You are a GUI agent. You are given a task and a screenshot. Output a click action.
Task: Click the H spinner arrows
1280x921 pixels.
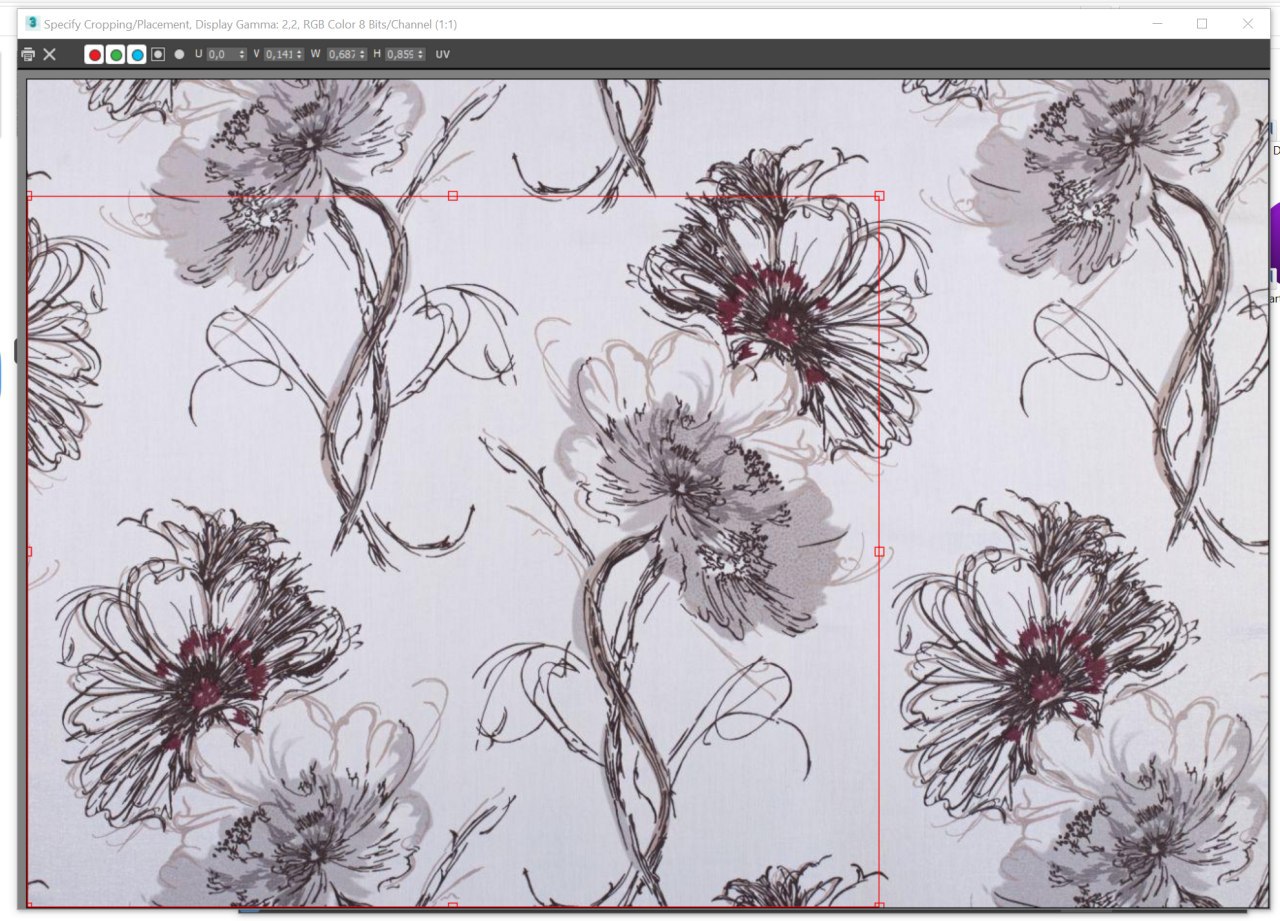pyautogui.click(x=421, y=55)
